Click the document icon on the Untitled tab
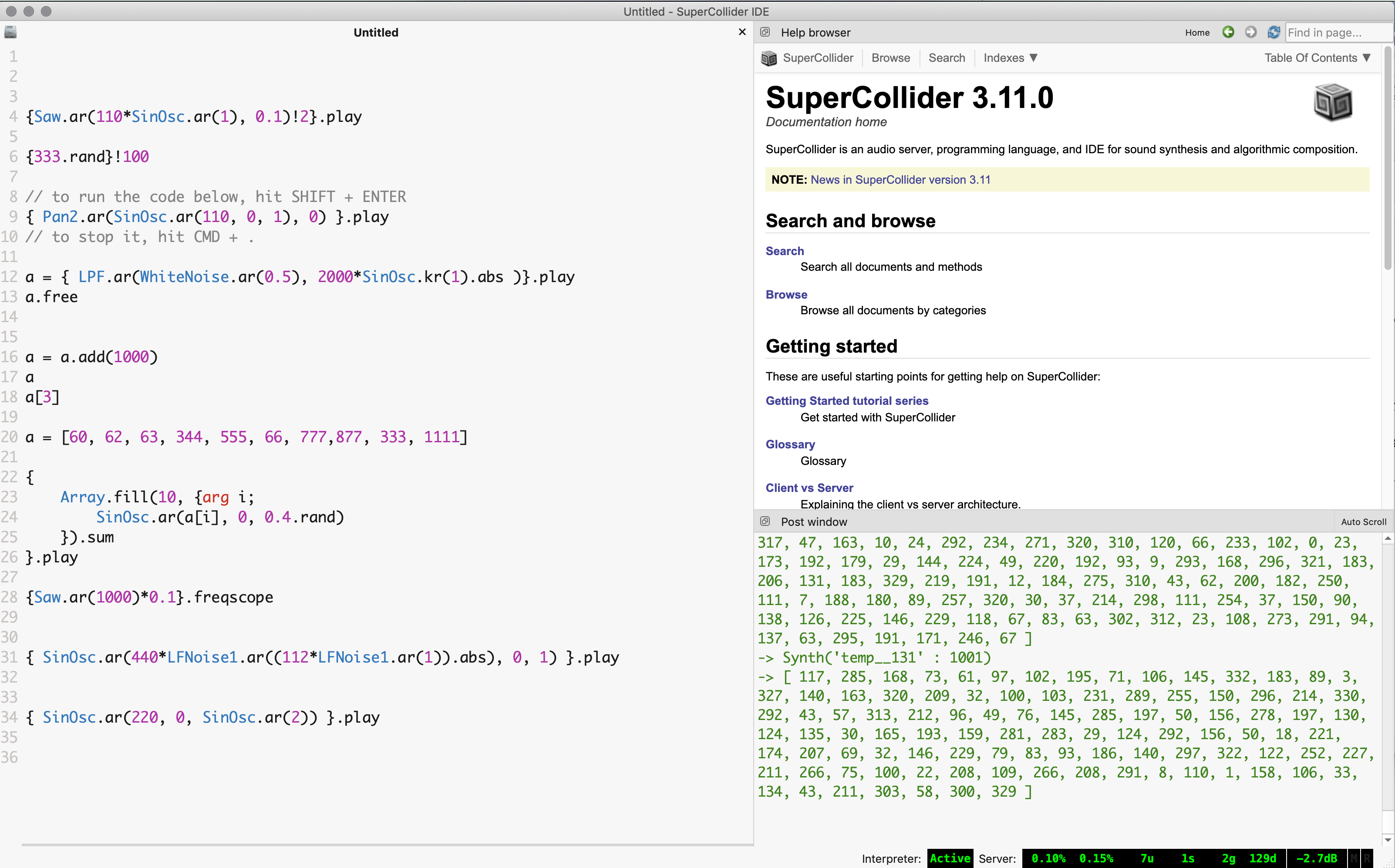Viewport: 1395px width, 868px height. click(x=10, y=32)
